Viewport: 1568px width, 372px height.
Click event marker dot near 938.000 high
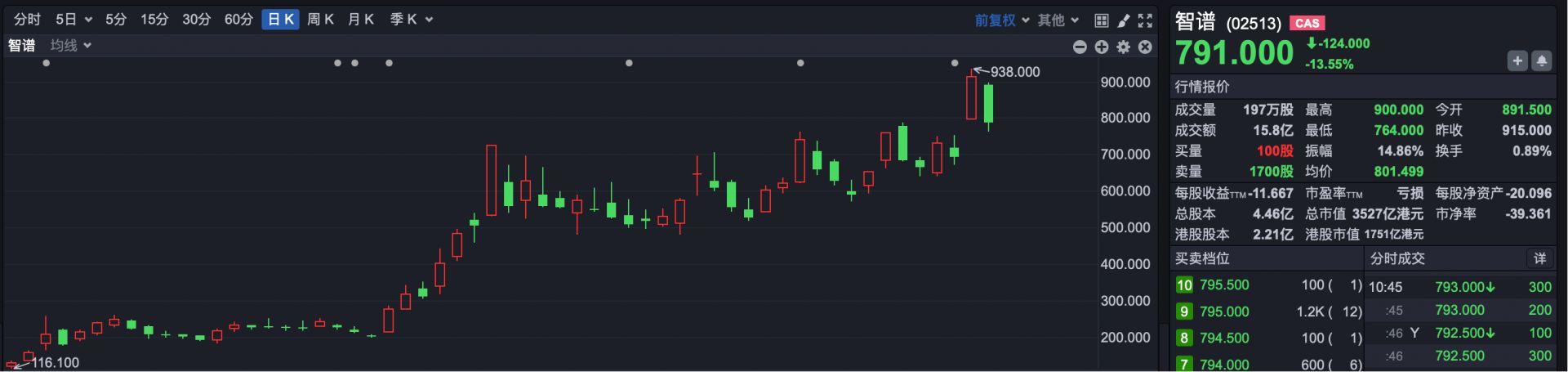pyautogui.click(x=955, y=63)
